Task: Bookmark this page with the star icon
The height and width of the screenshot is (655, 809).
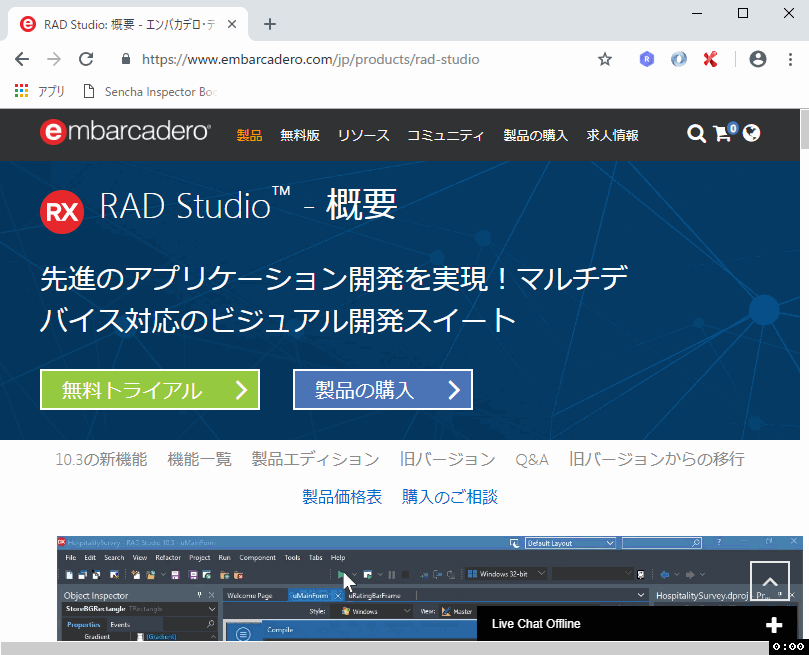Action: pyautogui.click(x=604, y=60)
